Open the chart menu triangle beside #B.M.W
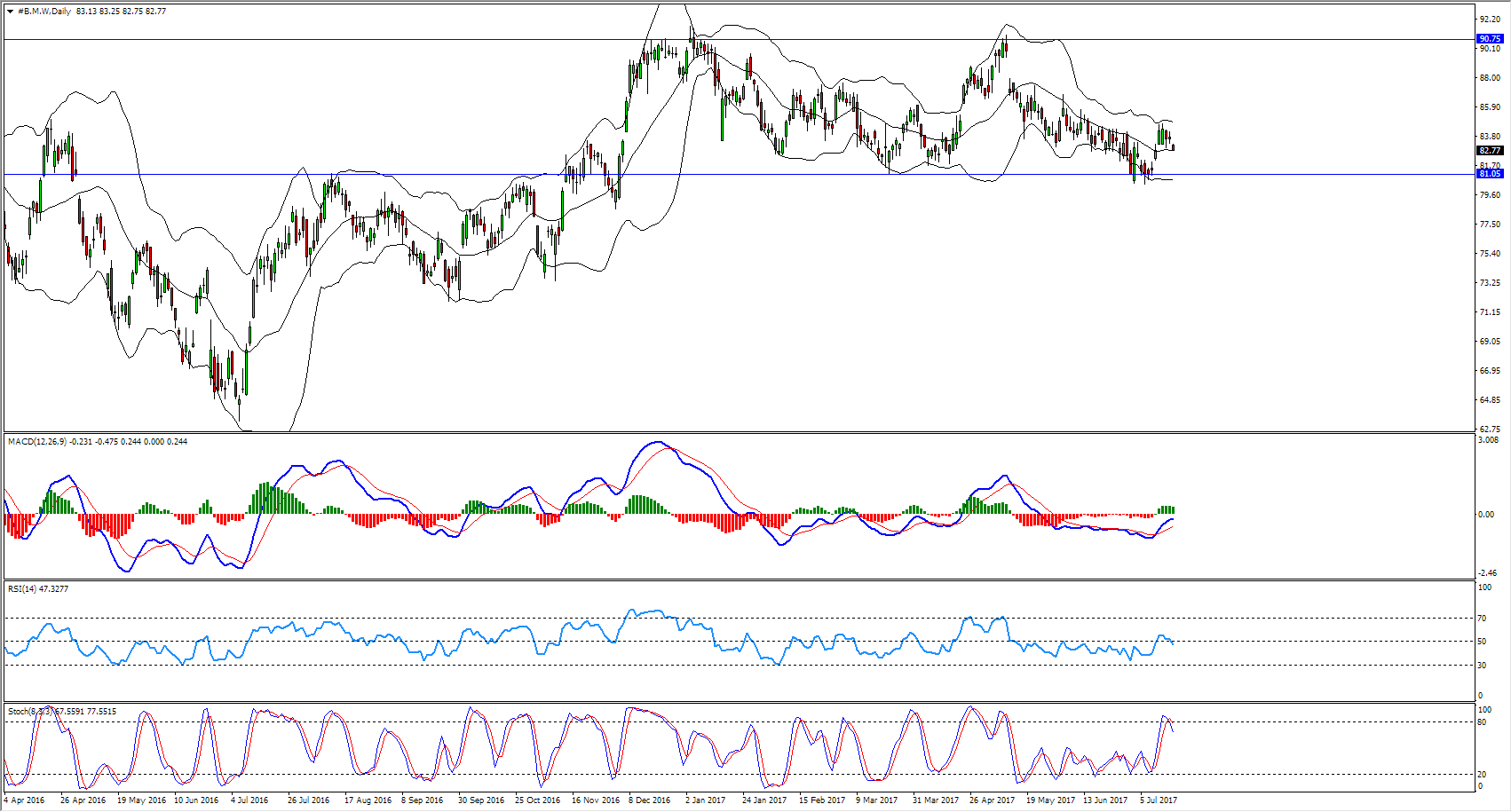1511x812 pixels. coord(10,12)
